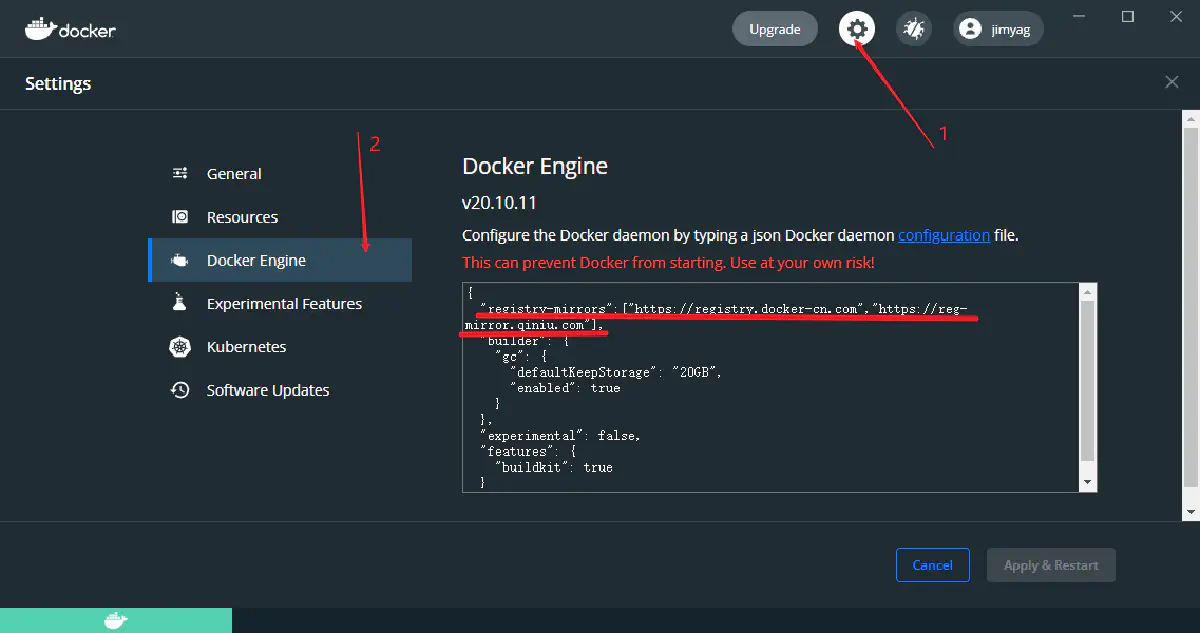Screen dimensions: 1200x633
Task: Open the daemon configuration link
Action: tap(944, 235)
